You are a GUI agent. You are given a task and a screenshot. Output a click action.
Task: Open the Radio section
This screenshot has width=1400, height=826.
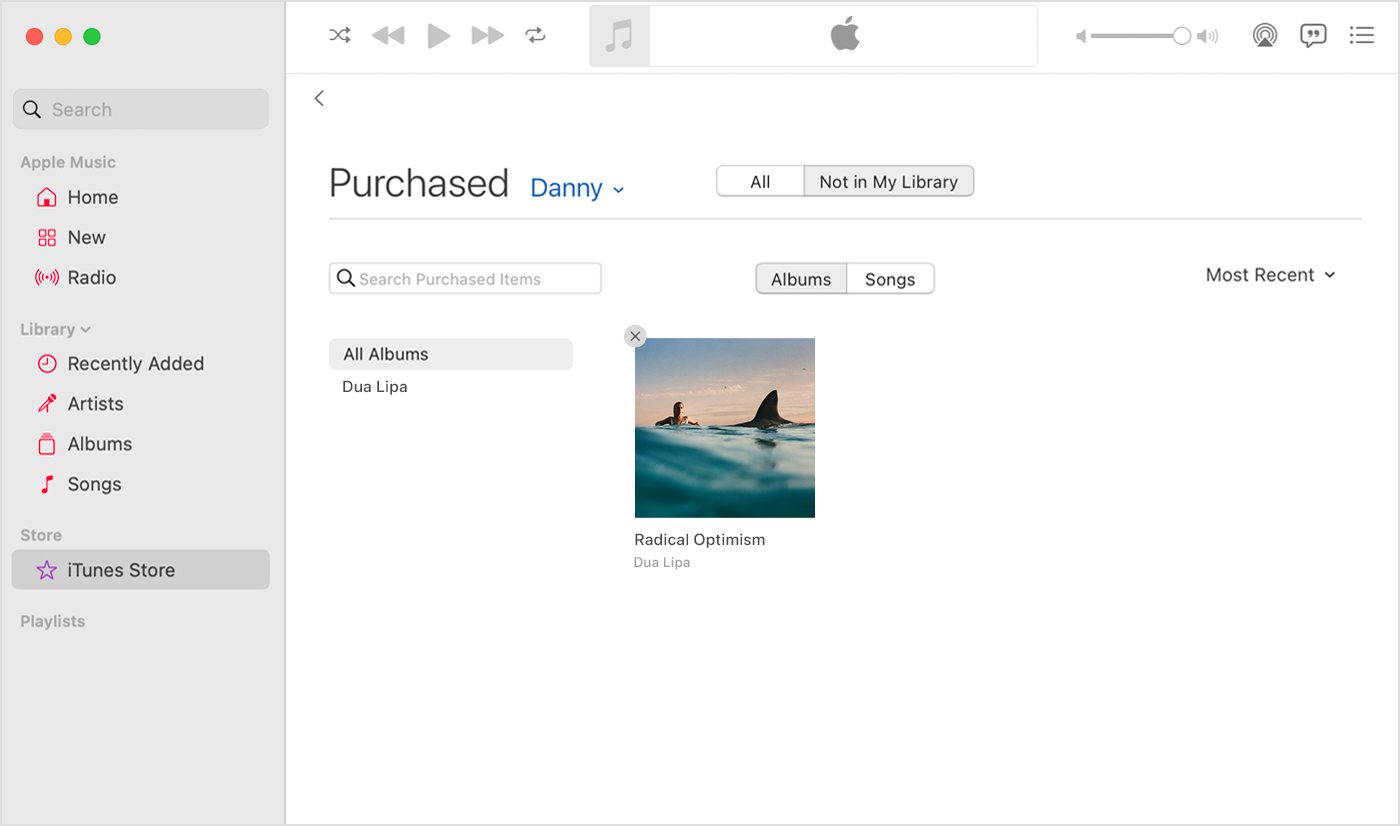(x=91, y=277)
